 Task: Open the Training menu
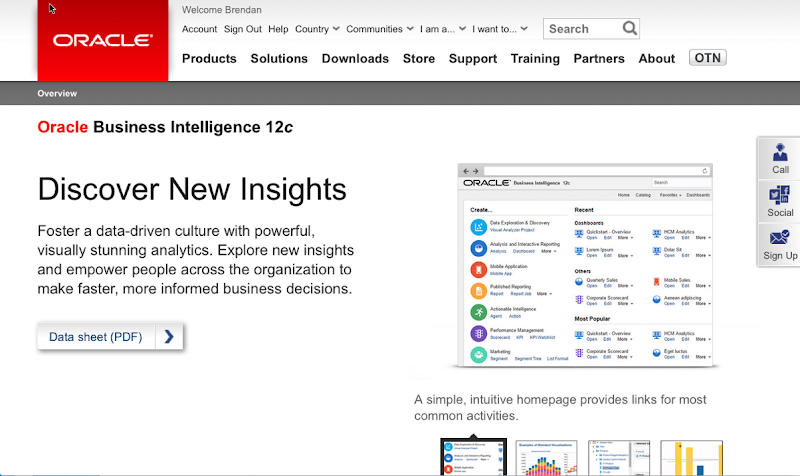coord(535,59)
